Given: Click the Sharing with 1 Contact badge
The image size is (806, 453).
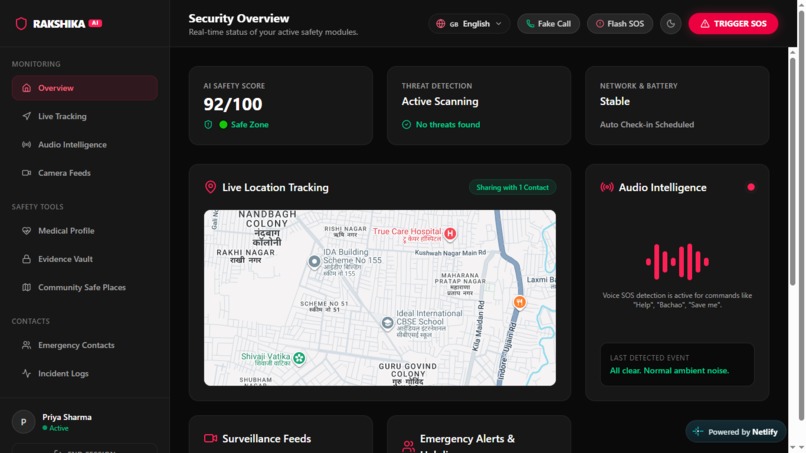Looking at the screenshot, I should click(512, 187).
